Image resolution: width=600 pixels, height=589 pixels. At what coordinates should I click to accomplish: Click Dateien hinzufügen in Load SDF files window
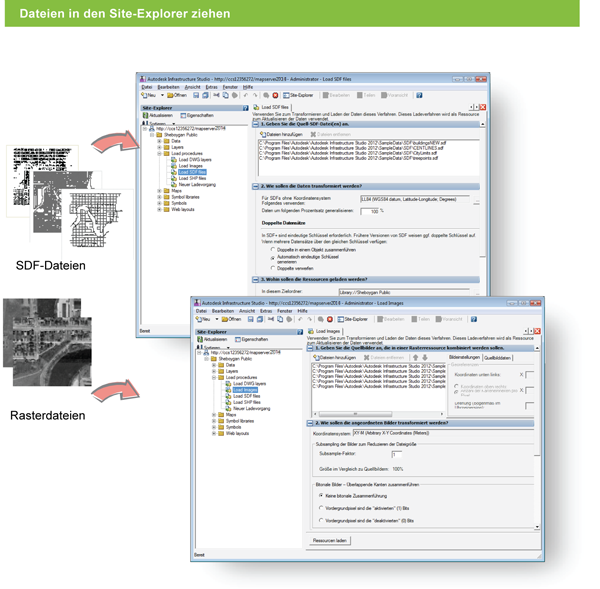[281, 135]
